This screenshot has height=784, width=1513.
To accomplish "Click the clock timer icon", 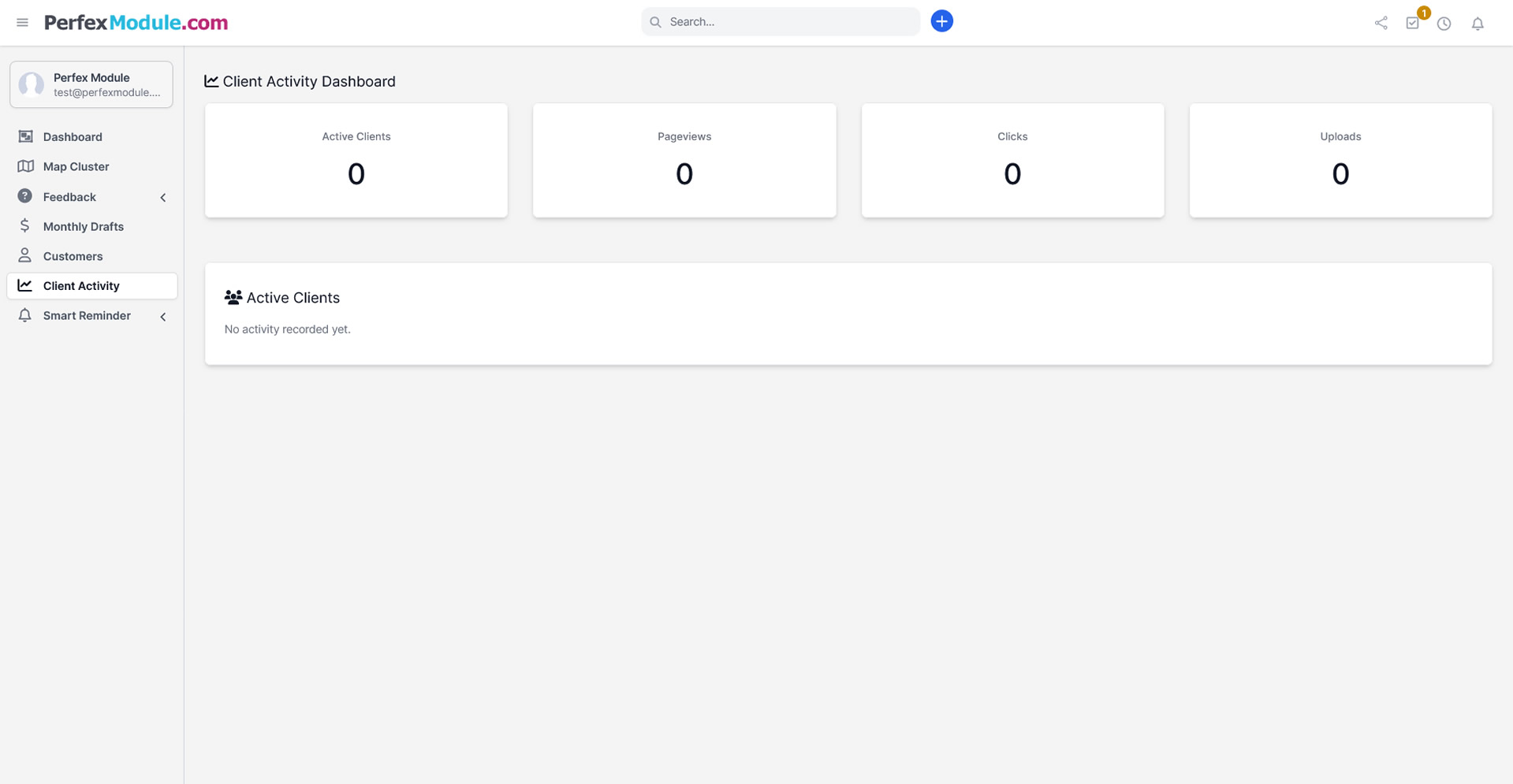I will 1444,23.
